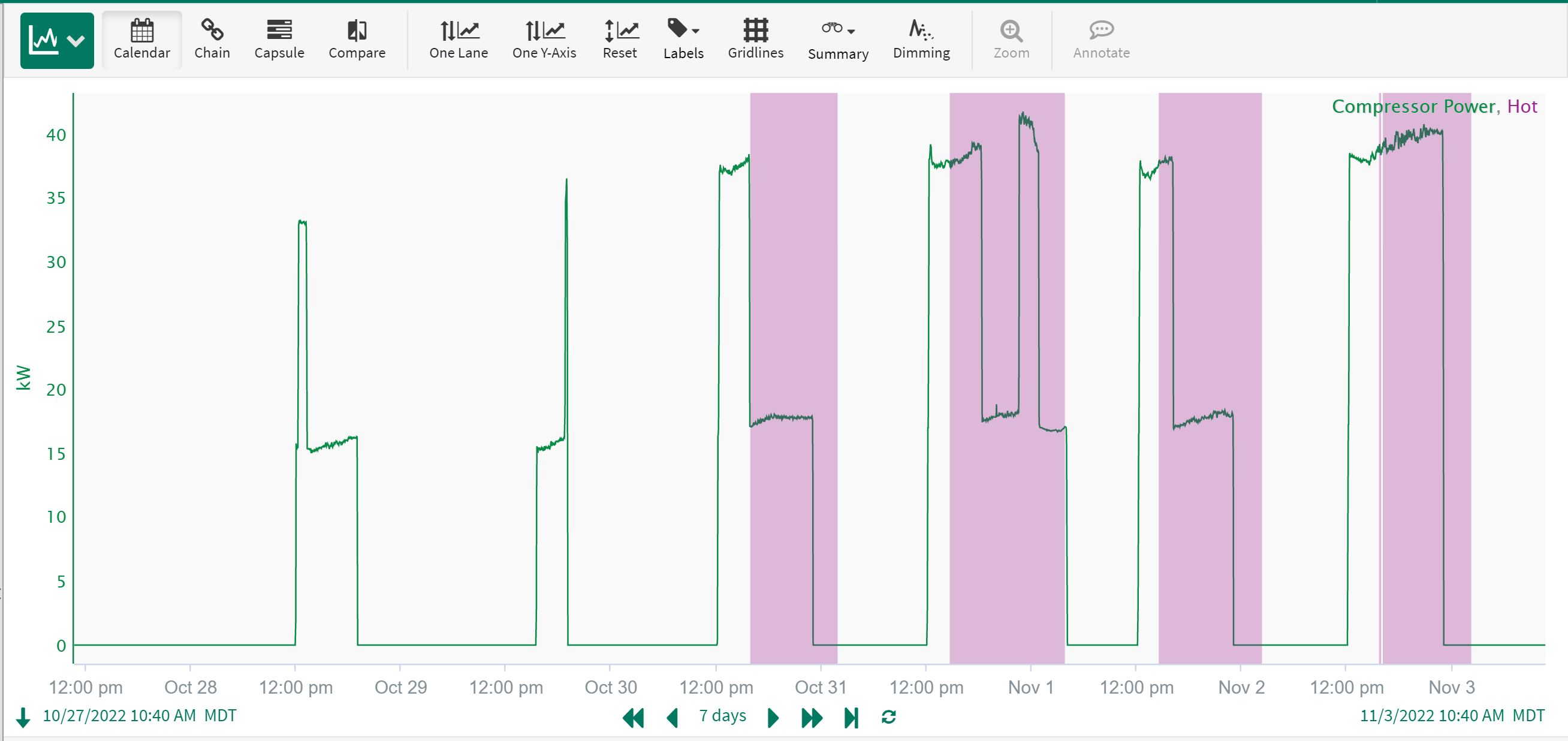Reset the y-axis scaling

click(620, 40)
